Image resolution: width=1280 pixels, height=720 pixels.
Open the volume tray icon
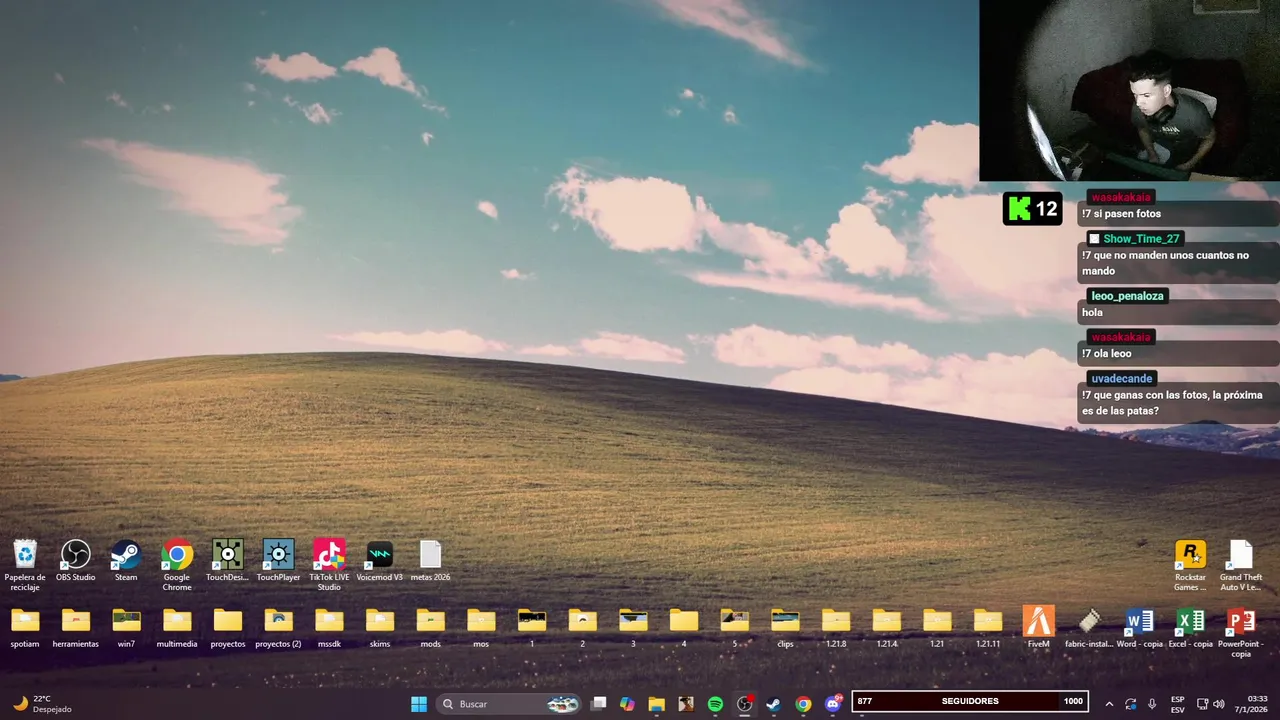pyautogui.click(x=1219, y=704)
